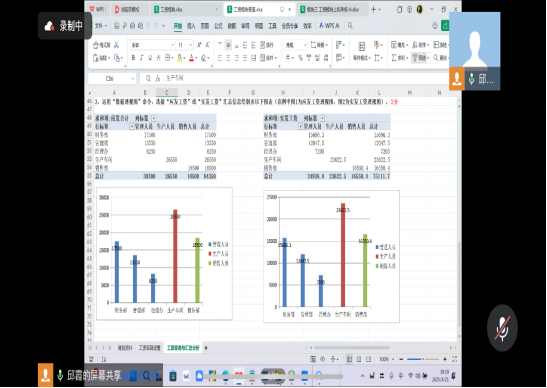Open the 公式 ribbon tab

click(x=218, y=26)
